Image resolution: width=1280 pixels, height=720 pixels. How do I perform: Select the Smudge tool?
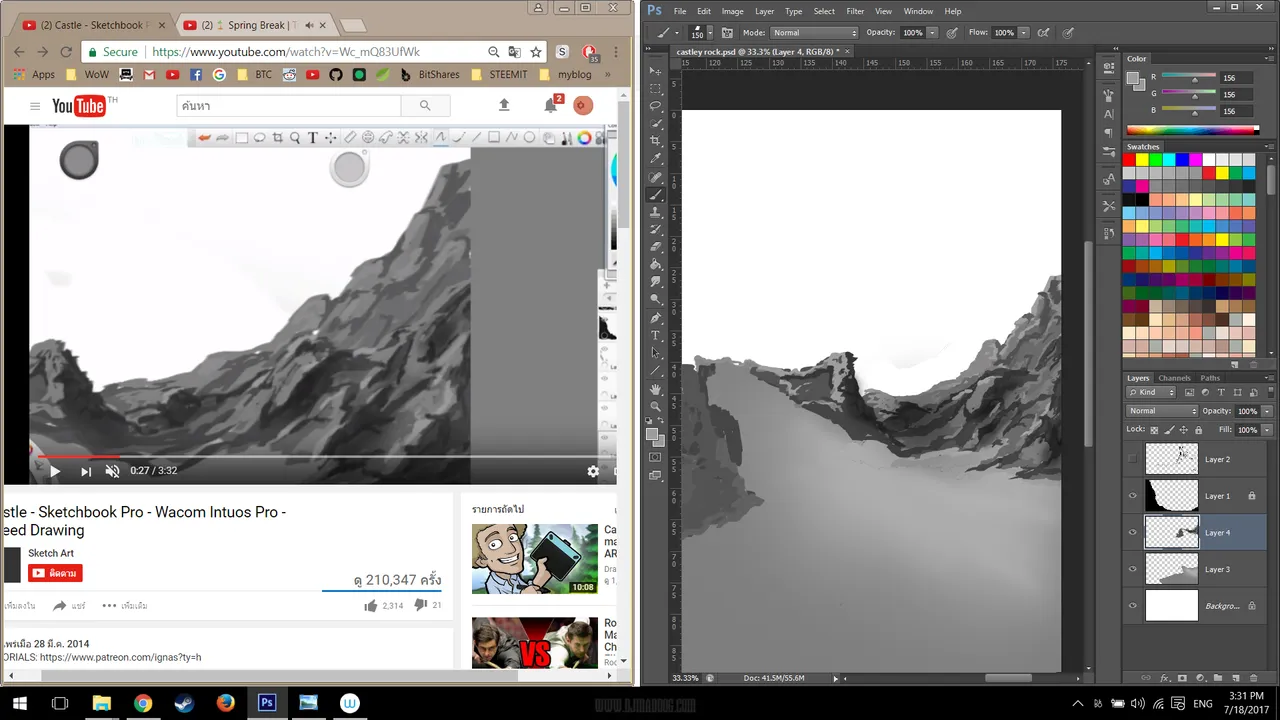(x=656, y=282)
